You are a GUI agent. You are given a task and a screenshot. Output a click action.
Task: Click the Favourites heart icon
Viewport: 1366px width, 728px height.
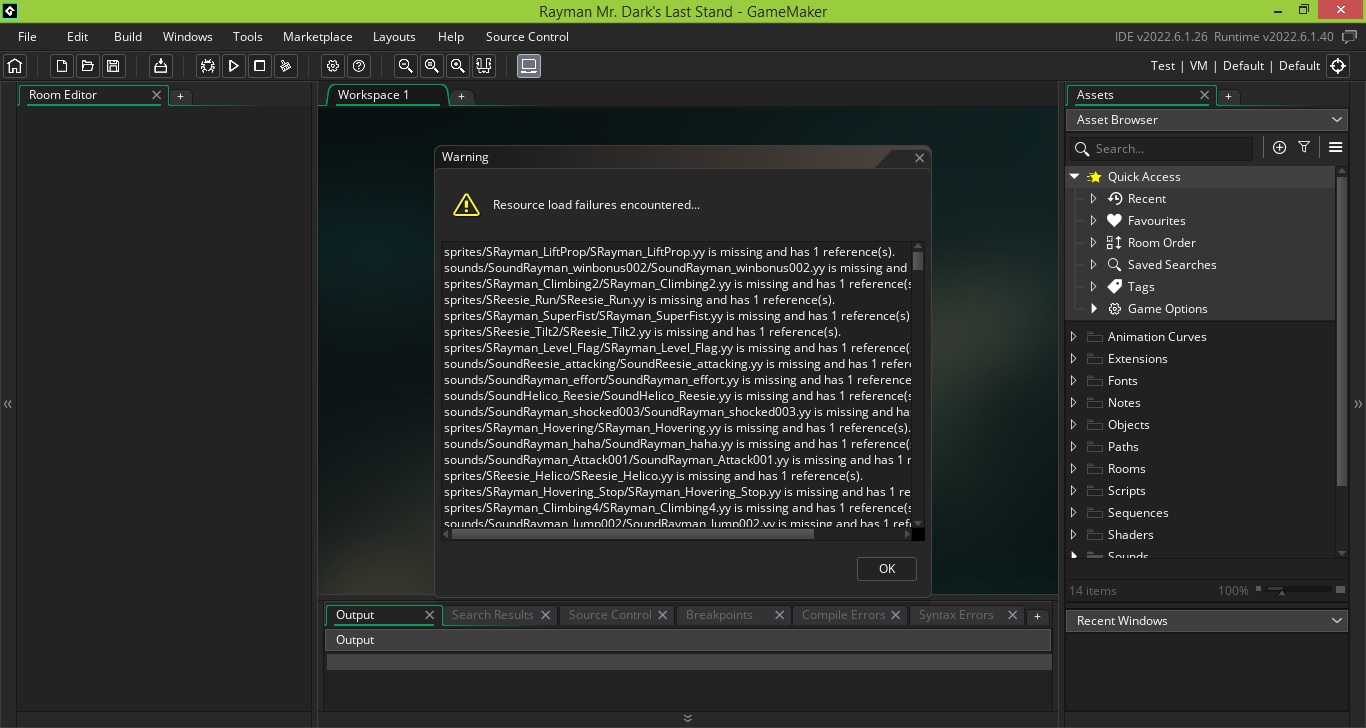pos(1115,221)
